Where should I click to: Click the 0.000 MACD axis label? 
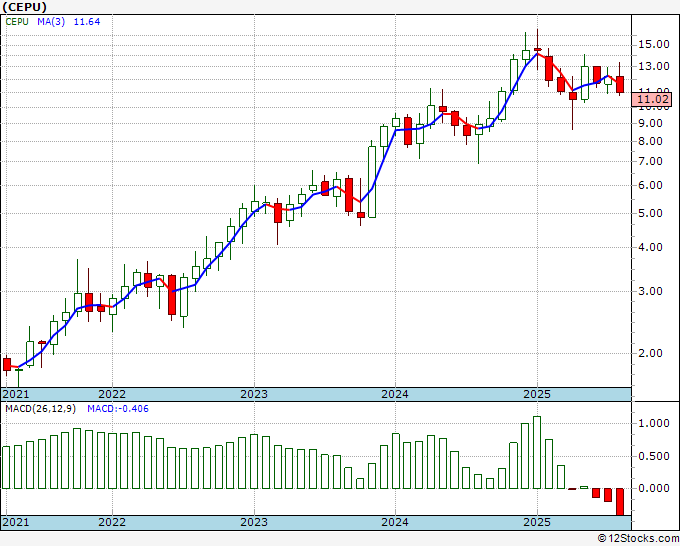click(x=654, y=489)
